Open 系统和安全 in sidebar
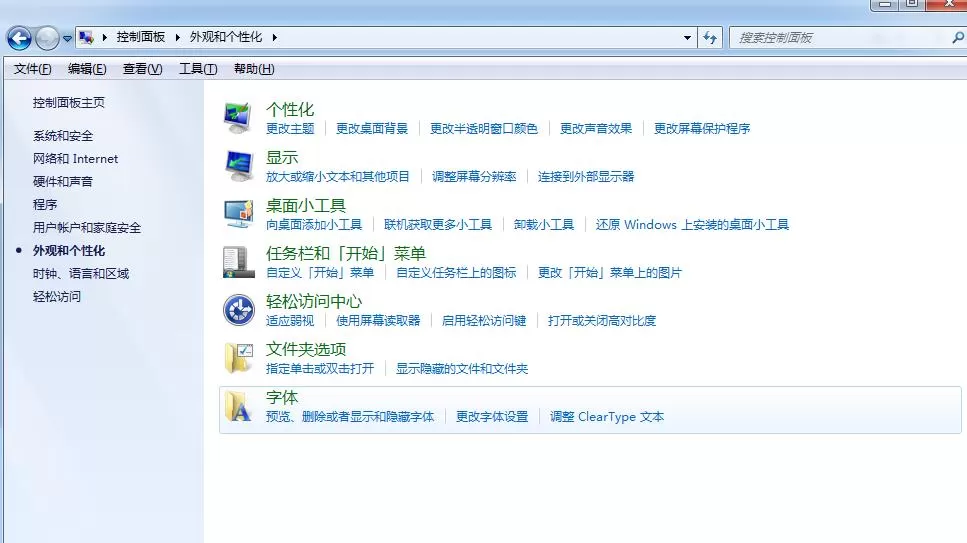Screen dimensions: 967x543 [63, 136]
